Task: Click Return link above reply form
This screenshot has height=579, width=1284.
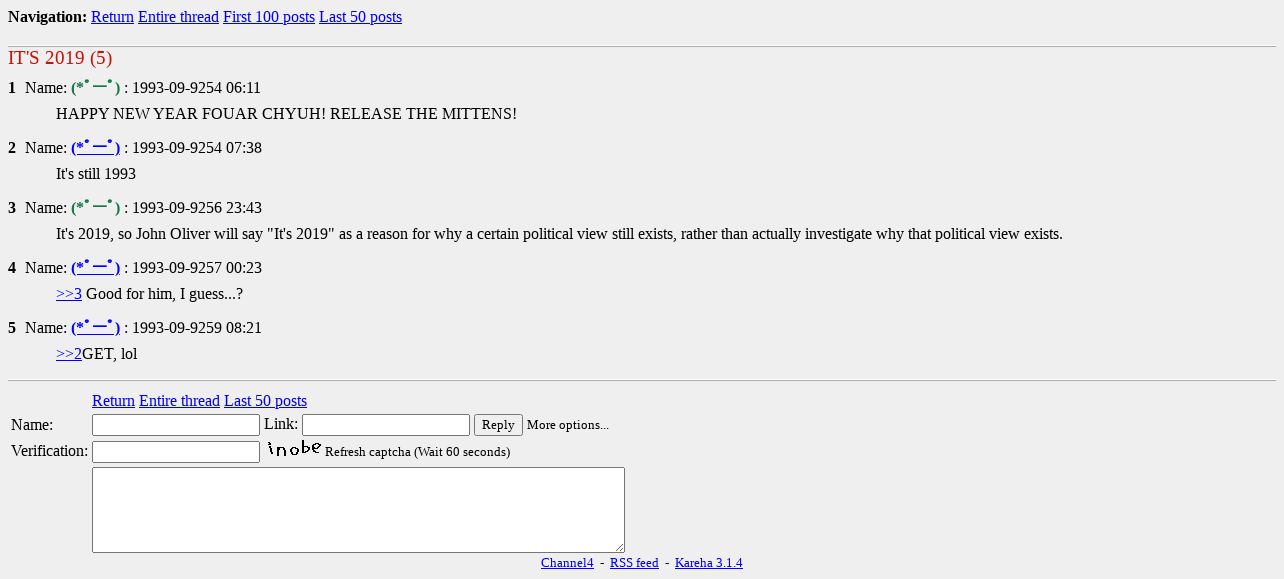Action: (113, 401)
